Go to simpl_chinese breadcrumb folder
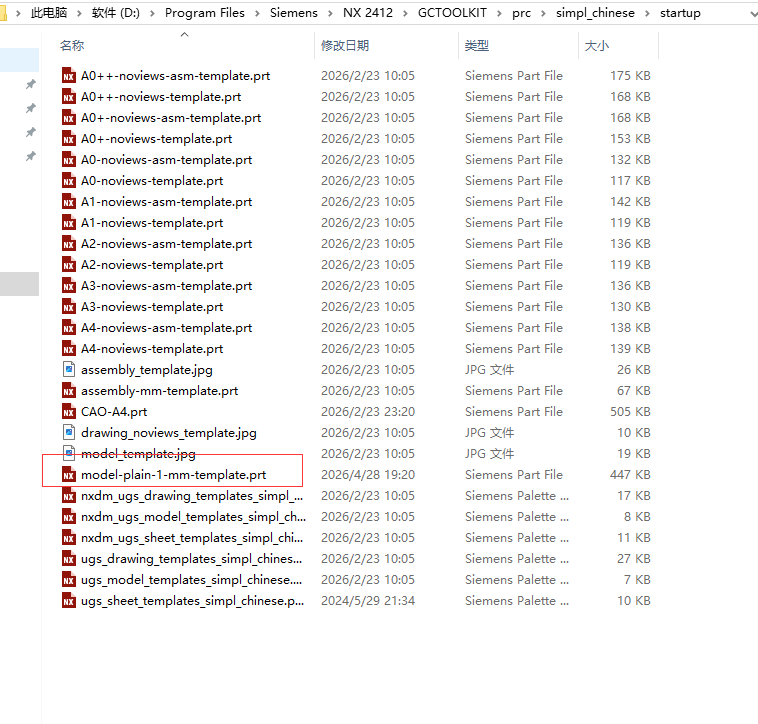The width and height of the screenshot is (758, 724). pyautogui.click(x=595, y=13)
